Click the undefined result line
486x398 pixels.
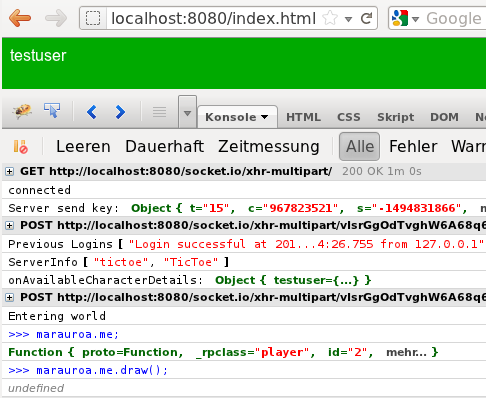36,388
